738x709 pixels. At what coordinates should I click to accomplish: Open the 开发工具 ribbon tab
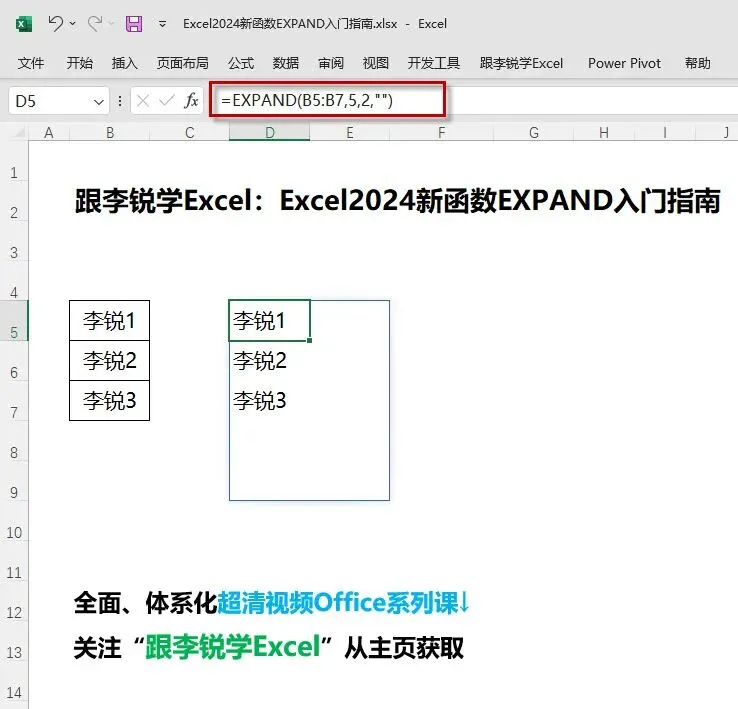[x=433, y=63]
